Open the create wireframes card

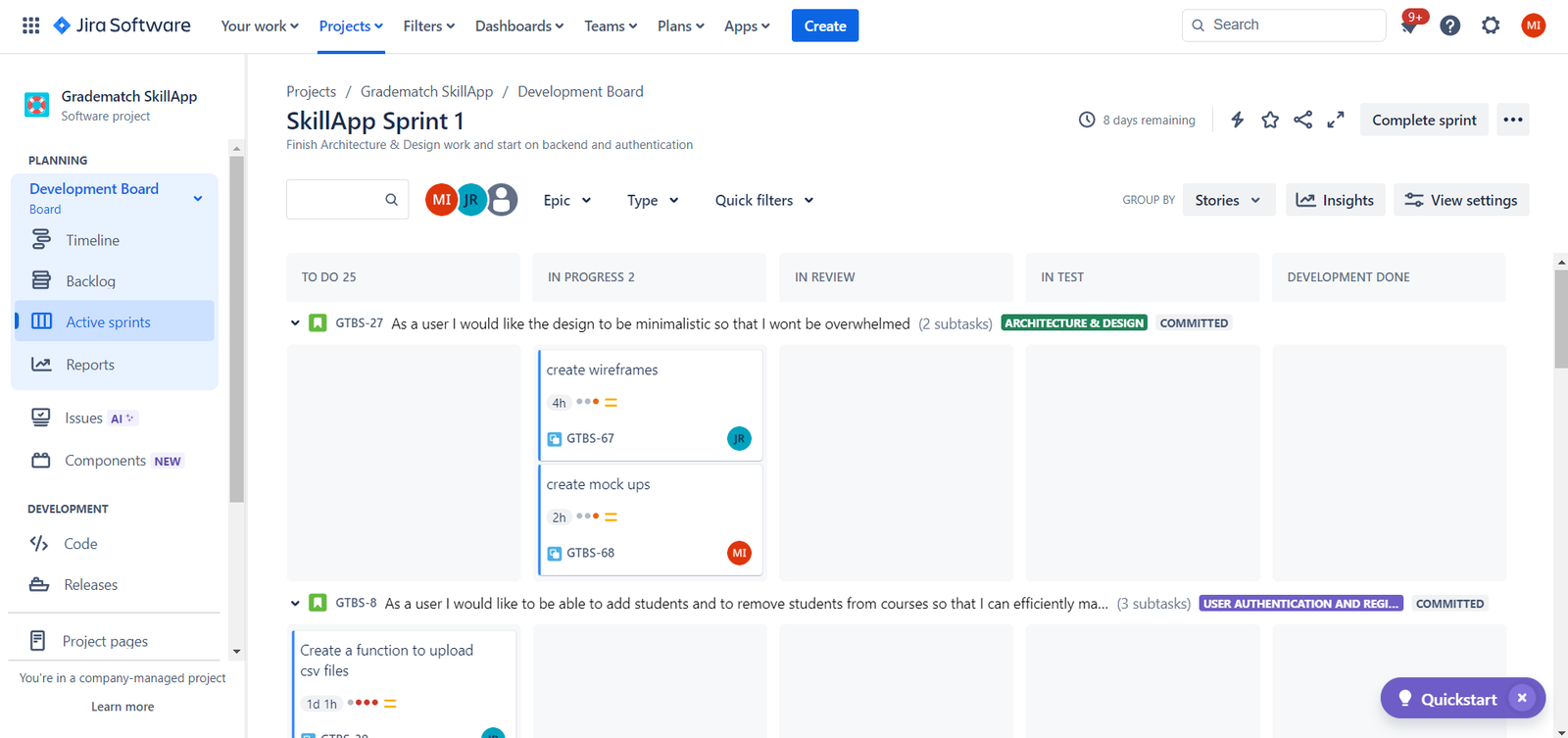(651, 405)
